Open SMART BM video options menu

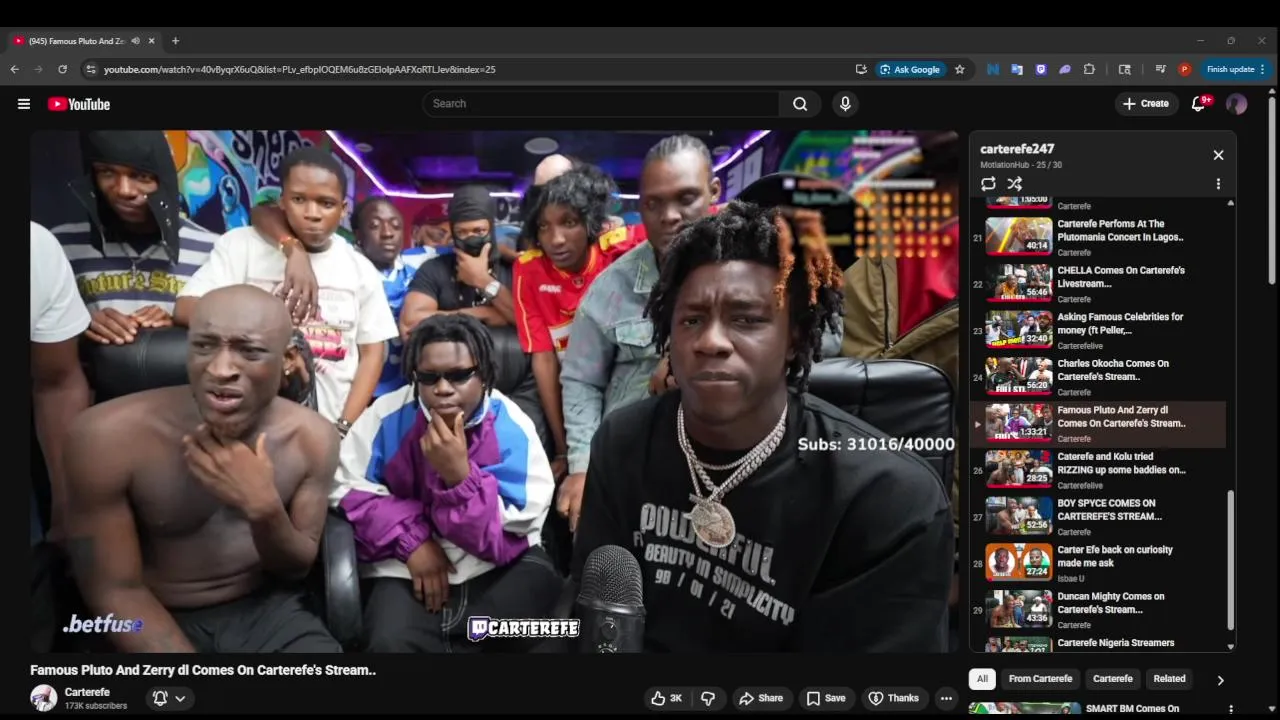click(x=1230, y=709)
